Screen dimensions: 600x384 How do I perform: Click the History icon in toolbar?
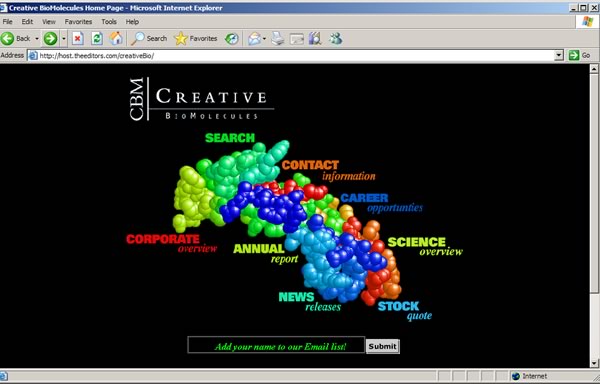click(x=232, y=38)
